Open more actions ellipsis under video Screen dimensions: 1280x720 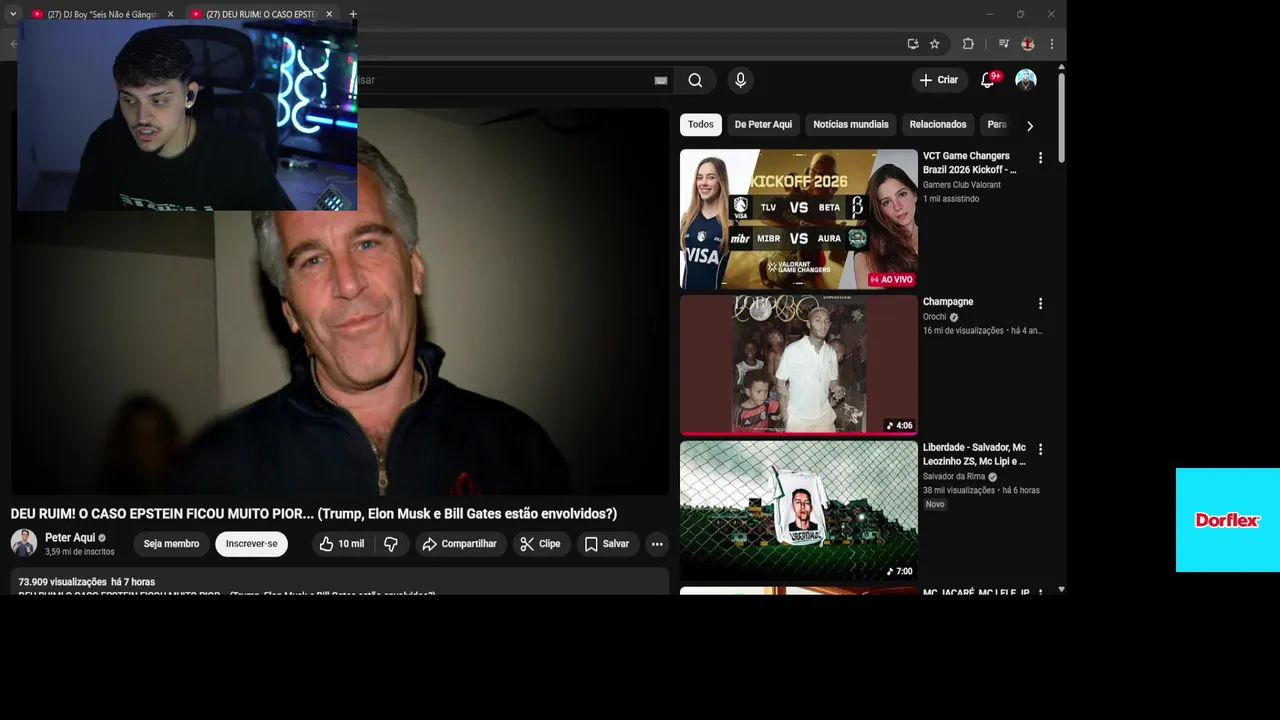[x=657, y=544]
